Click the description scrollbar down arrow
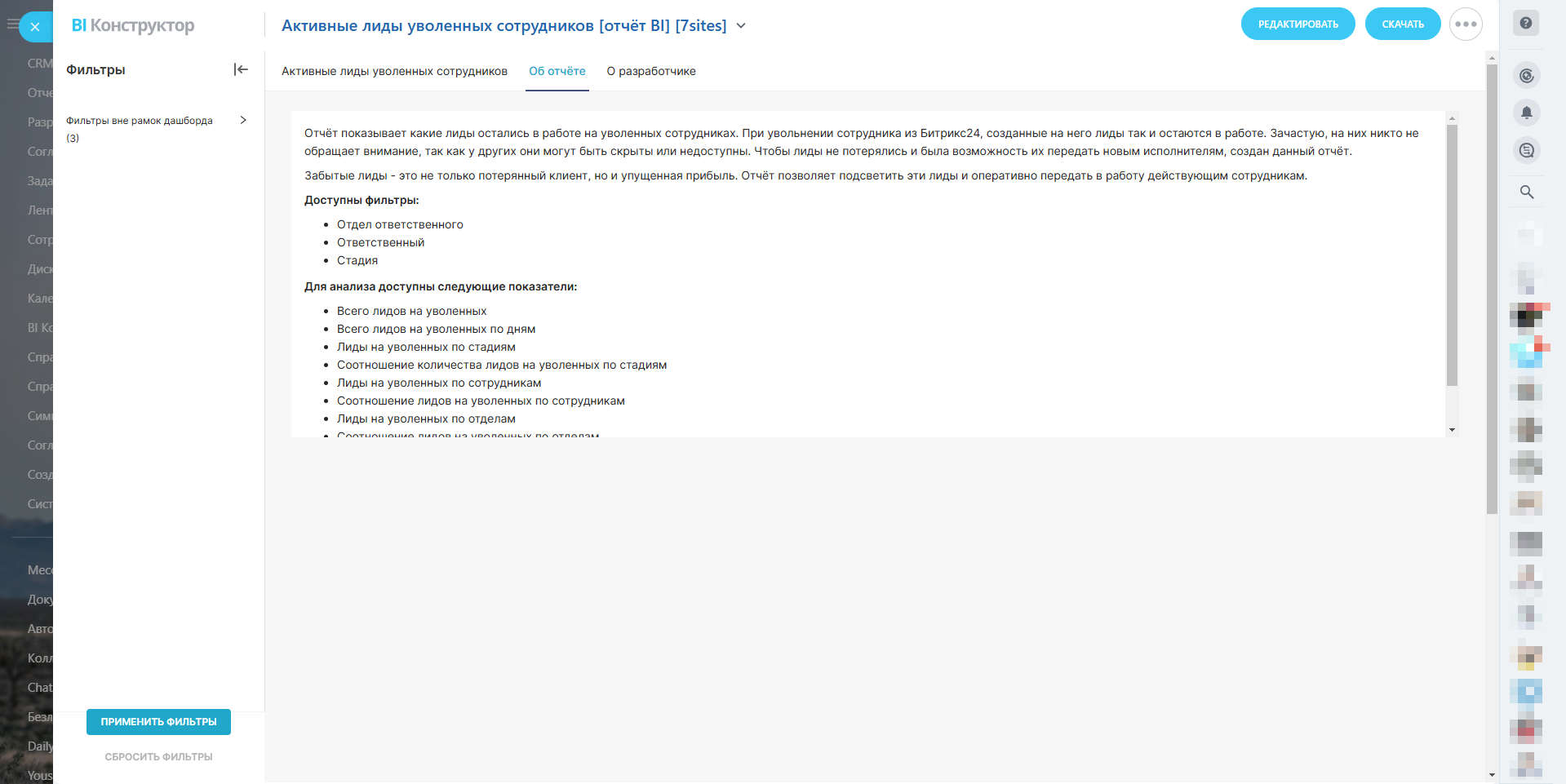 [1452, 430]
